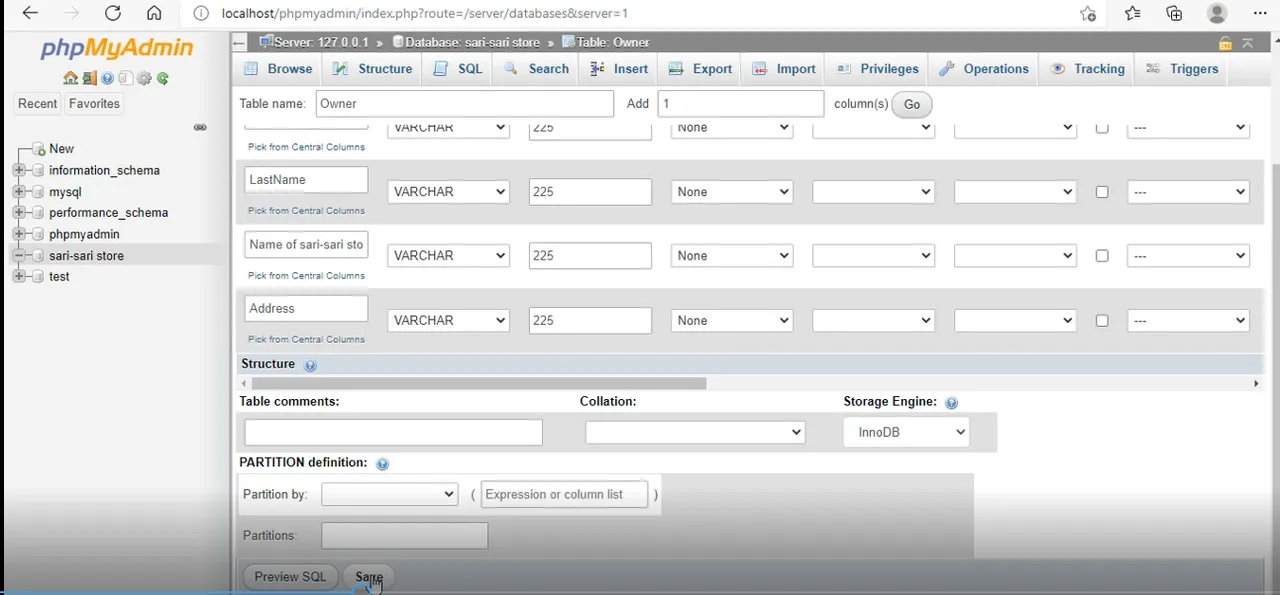This screenshot has width=1280, height=595.
Task: Click the Table comments input field
Action: tap(393, 432)
